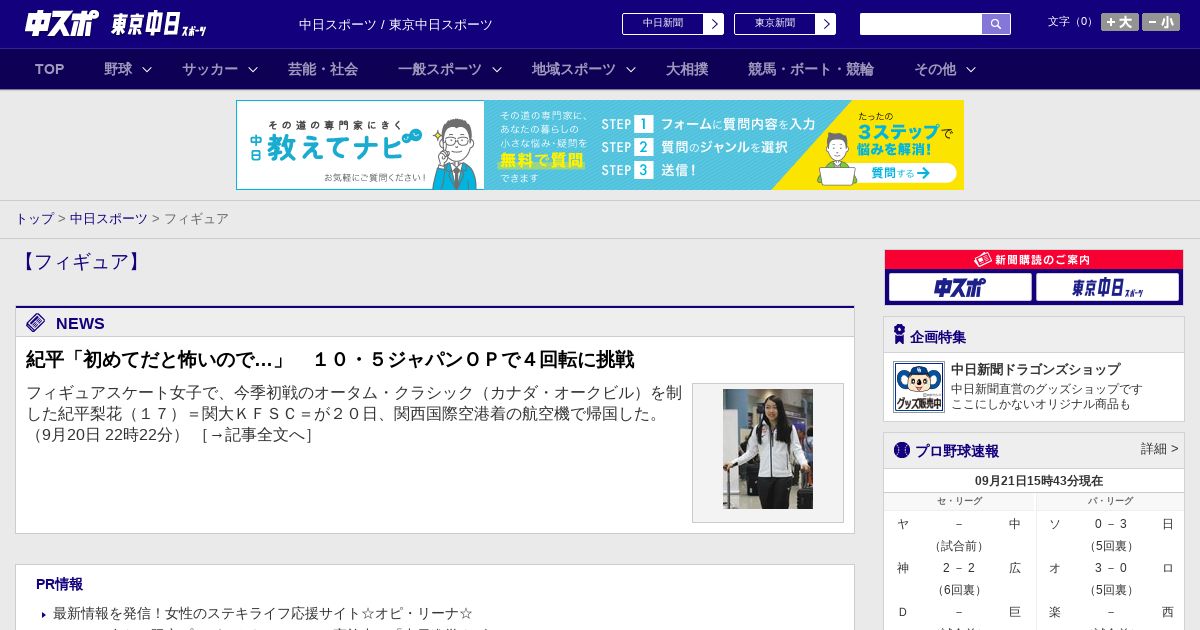The image size is (1200, 630).
Task: Open the 中日新聞 link button
Action: [x=662, y=24]
